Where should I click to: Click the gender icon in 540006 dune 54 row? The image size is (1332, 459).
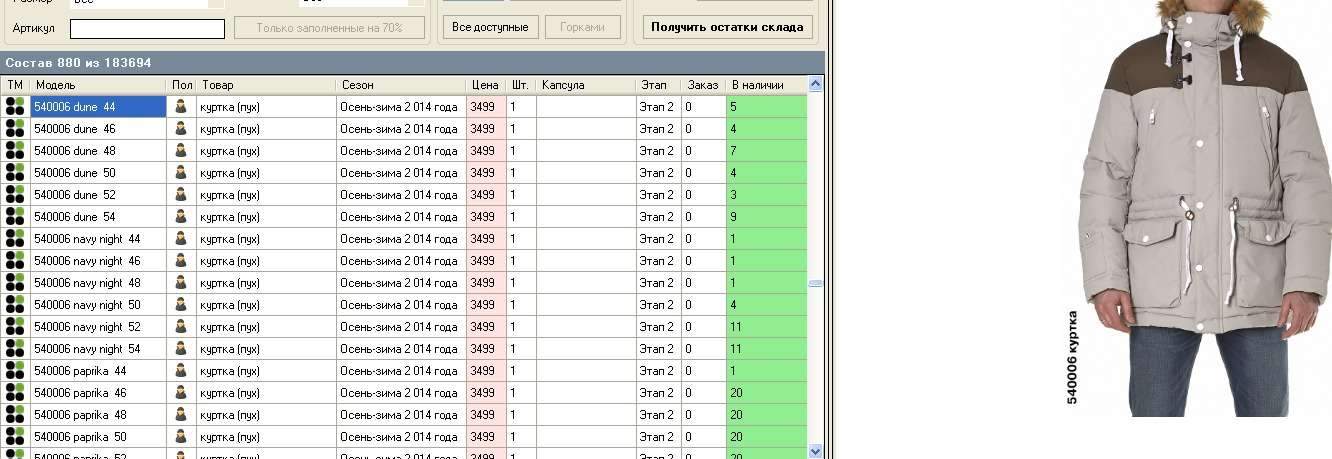coord(181,216)
